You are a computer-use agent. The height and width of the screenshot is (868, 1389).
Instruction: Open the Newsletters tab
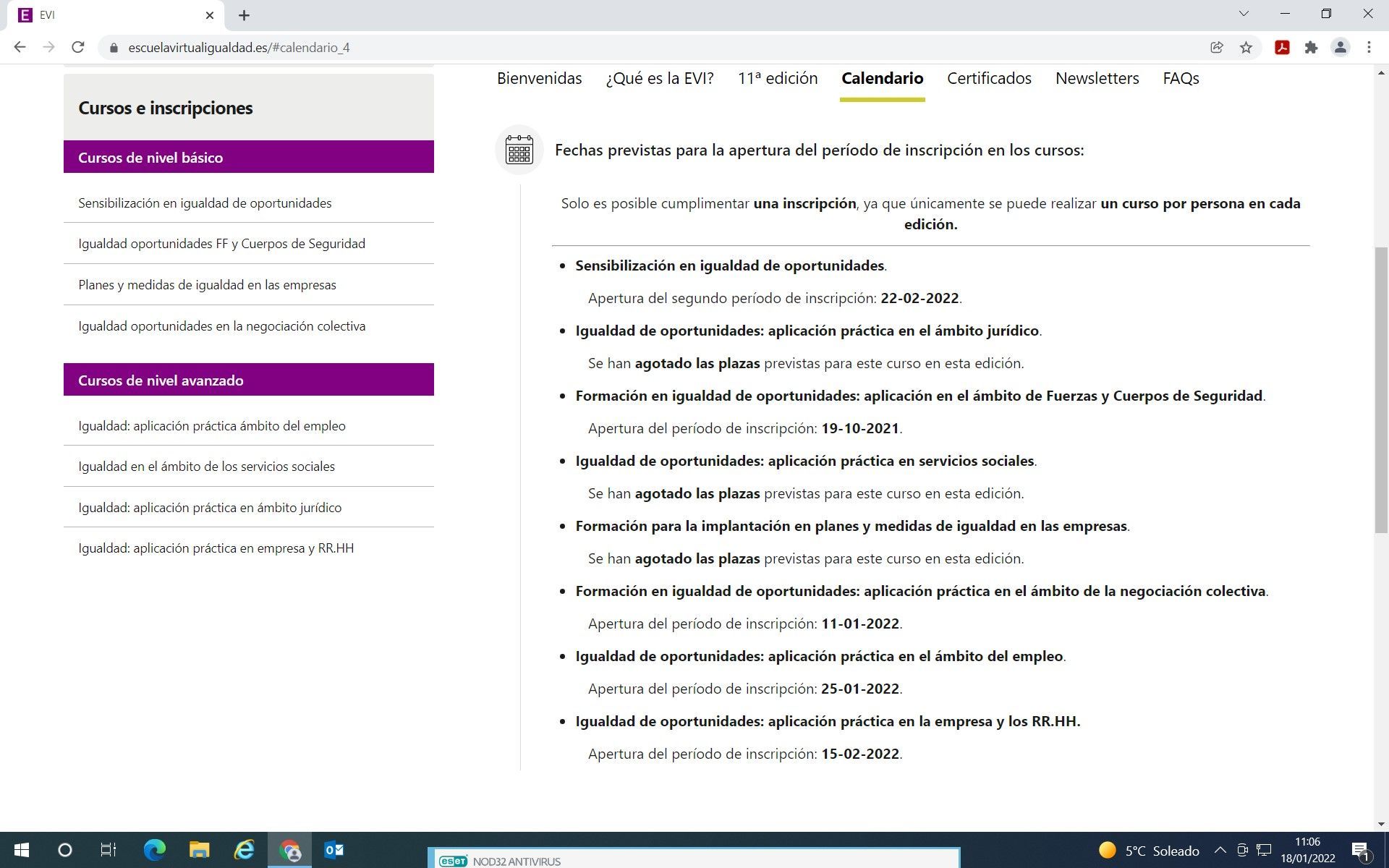point(1097,78)
